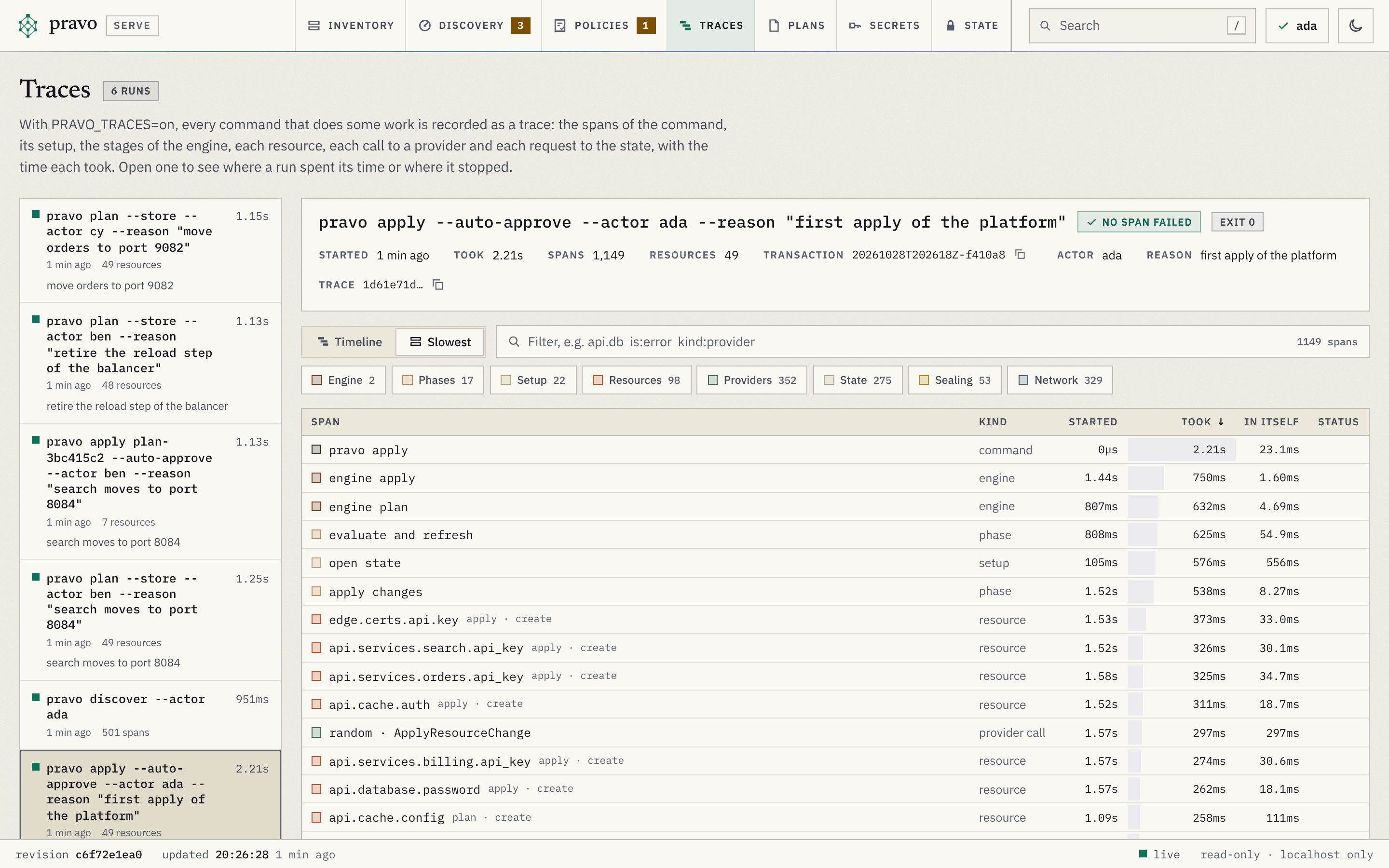This screenshot has height=868, width=1389.
Task: Open the pravo discover --actor ada trace
Action: pyautogui.click(x=150, y=715)
